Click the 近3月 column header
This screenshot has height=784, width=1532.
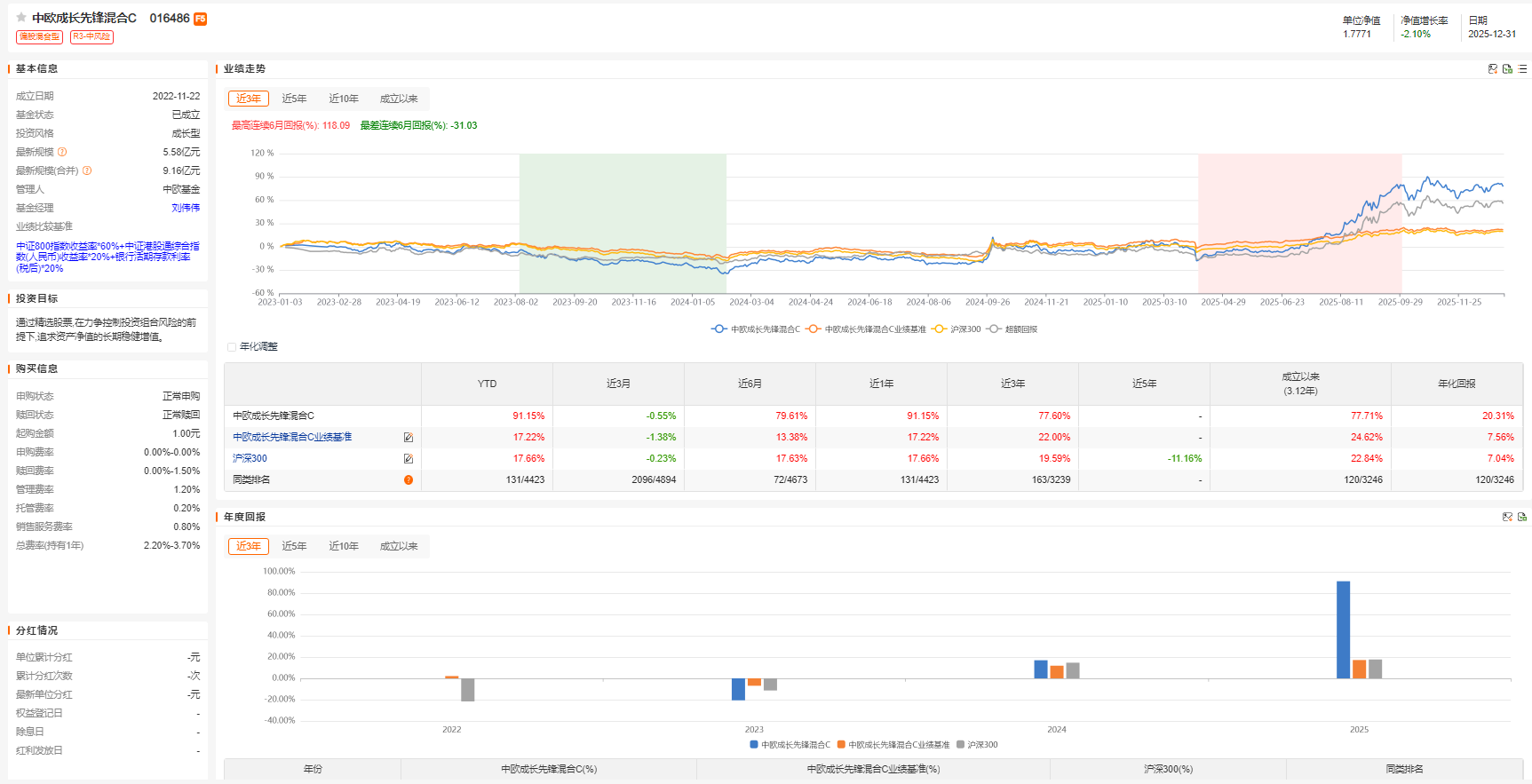click(618, 384)
